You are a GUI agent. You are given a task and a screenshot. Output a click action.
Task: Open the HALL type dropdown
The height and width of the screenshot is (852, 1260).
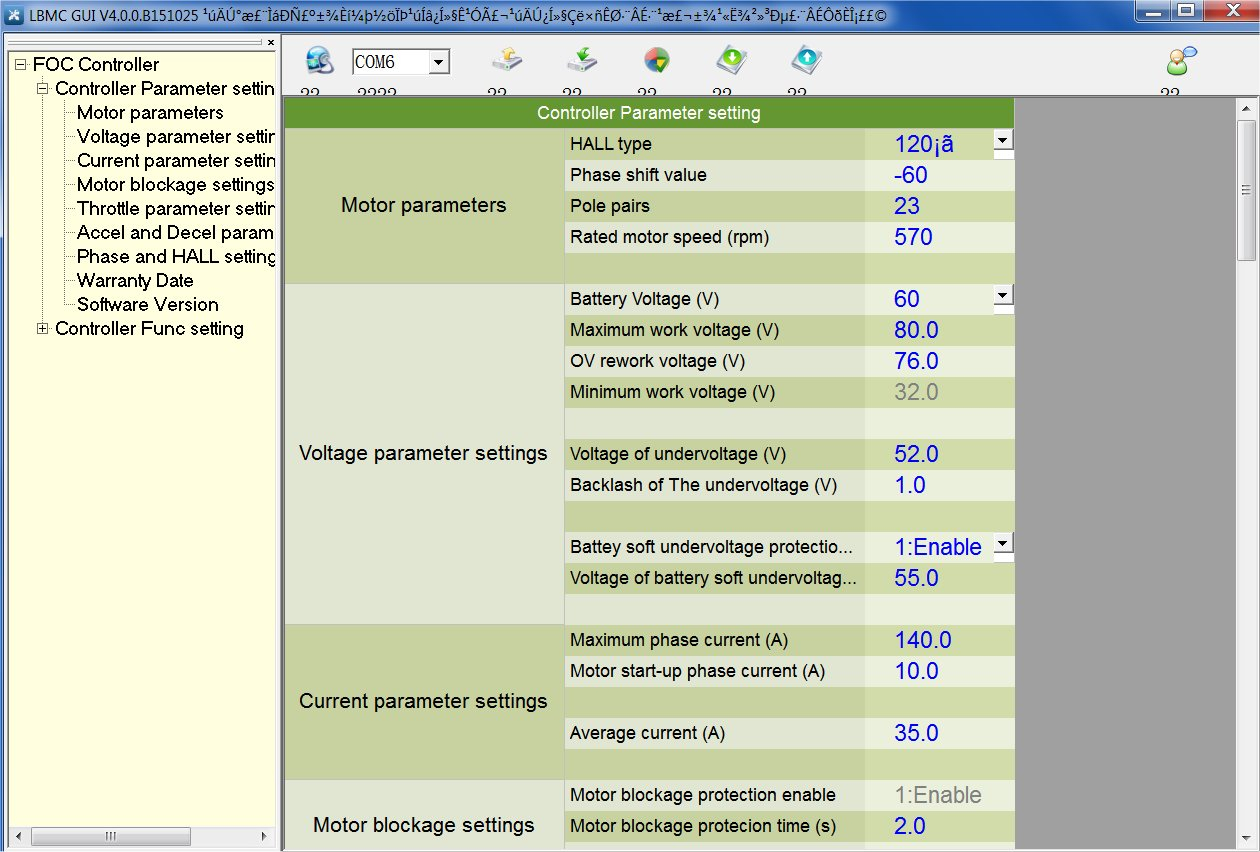[x=1003, y=141]
